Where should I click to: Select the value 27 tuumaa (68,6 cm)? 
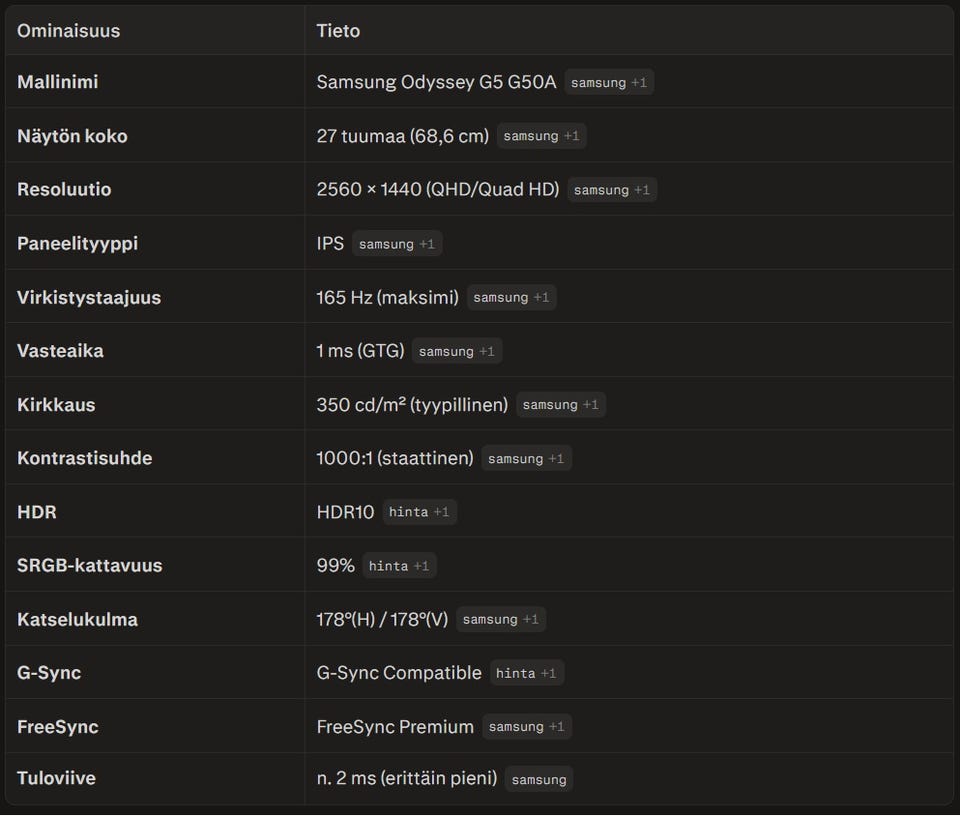(403, 136)
